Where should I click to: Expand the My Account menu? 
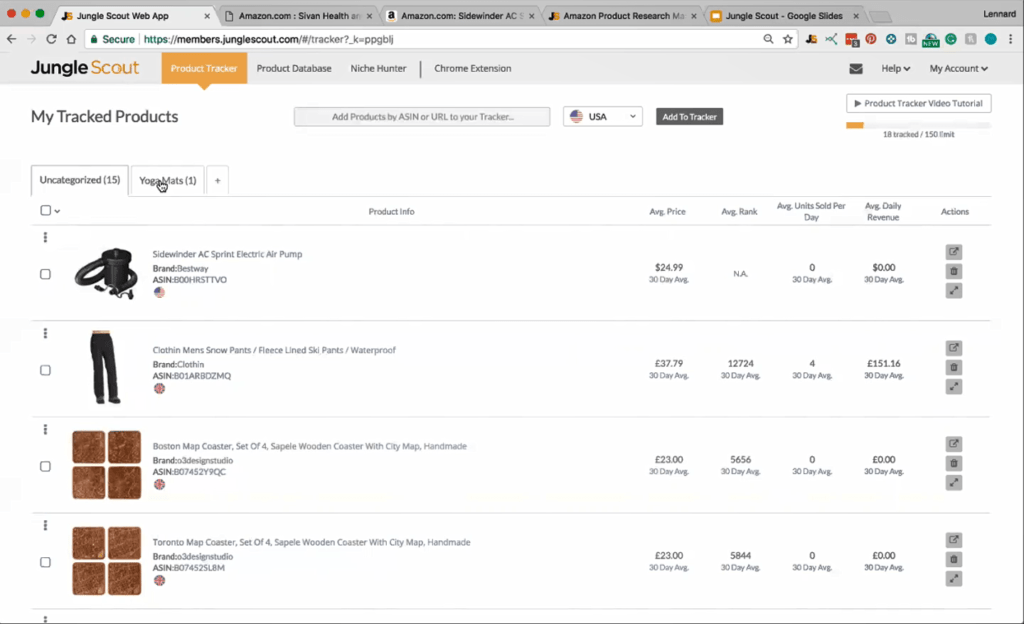(959, 69)
